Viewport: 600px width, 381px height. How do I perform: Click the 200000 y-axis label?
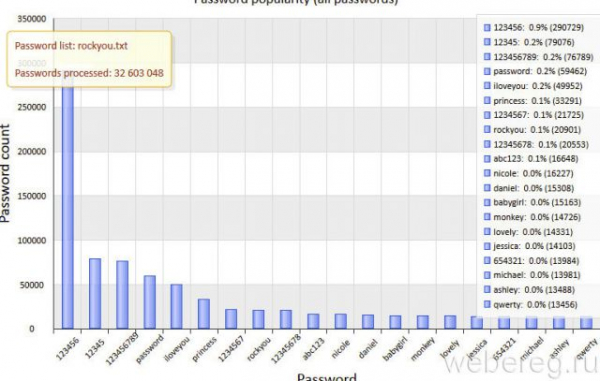tap(32, 151)
